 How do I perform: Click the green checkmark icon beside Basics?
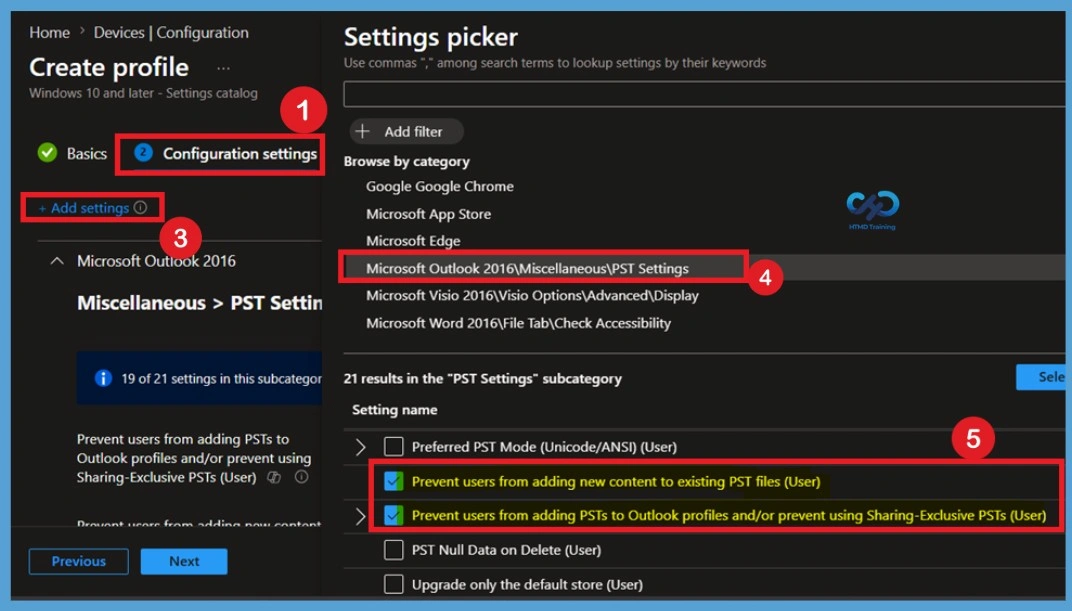[47, 152]
